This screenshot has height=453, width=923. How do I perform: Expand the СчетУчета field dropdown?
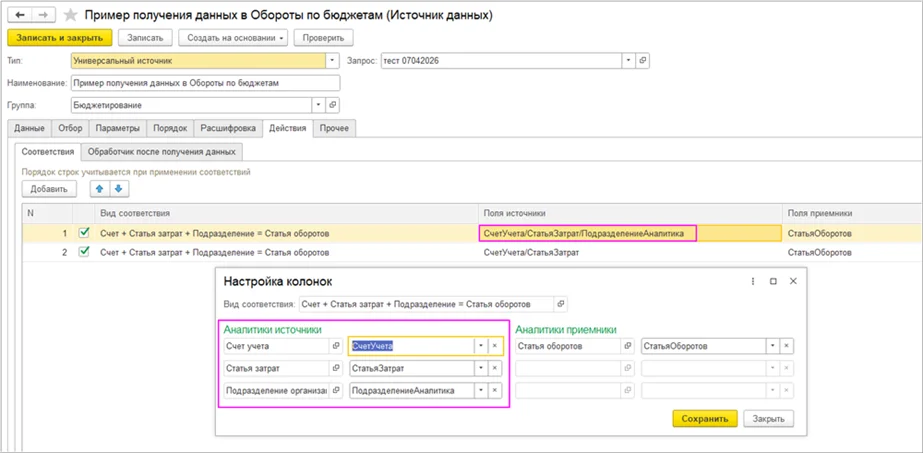[481, 347]
